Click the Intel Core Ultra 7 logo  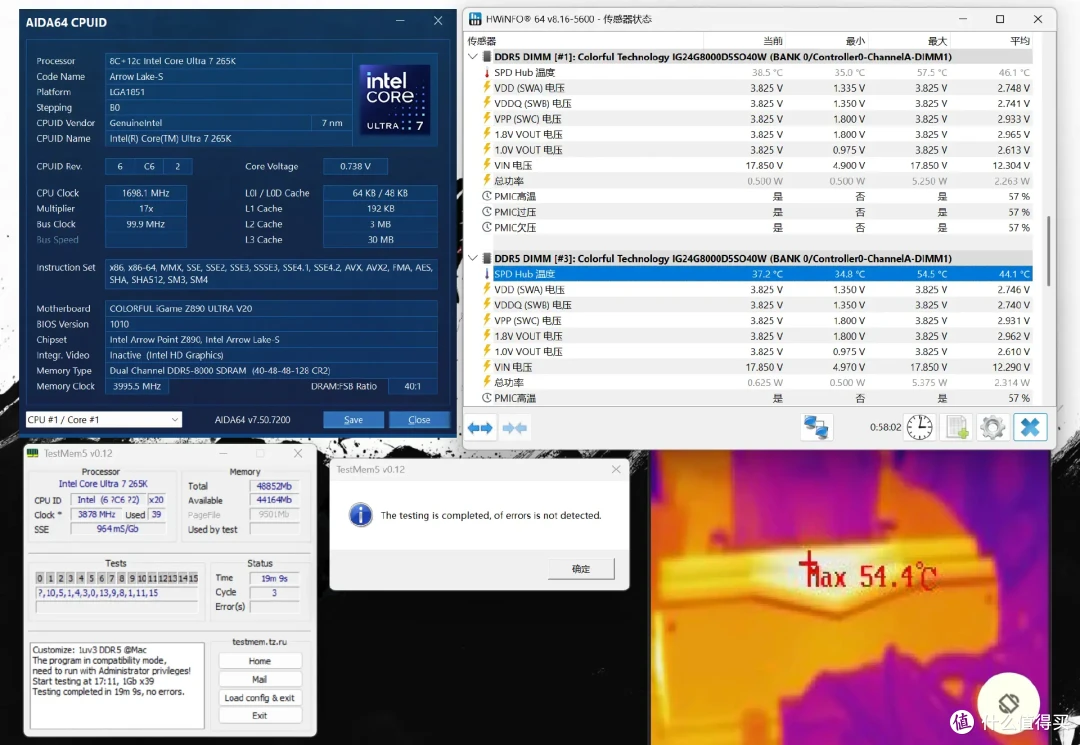pyautogui.click(x=395, y=100)
